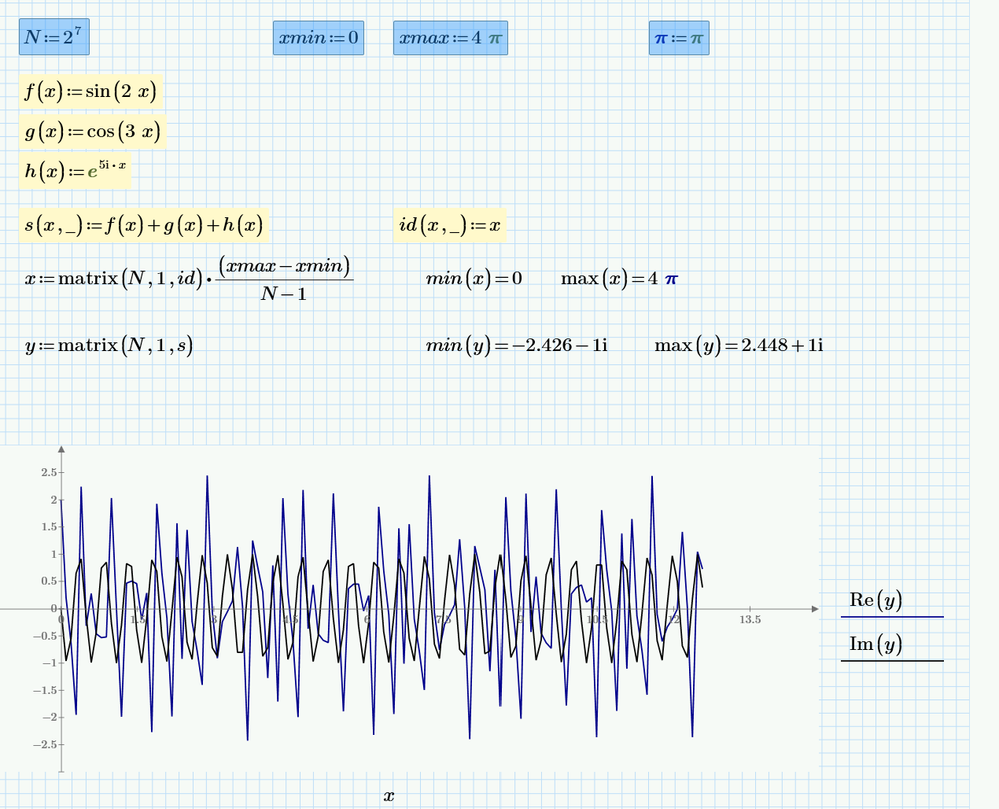Click the id(x,_):=x definition
Viewport: 999px width, 809px height.
pyautogui.click(x=450, y=227)
